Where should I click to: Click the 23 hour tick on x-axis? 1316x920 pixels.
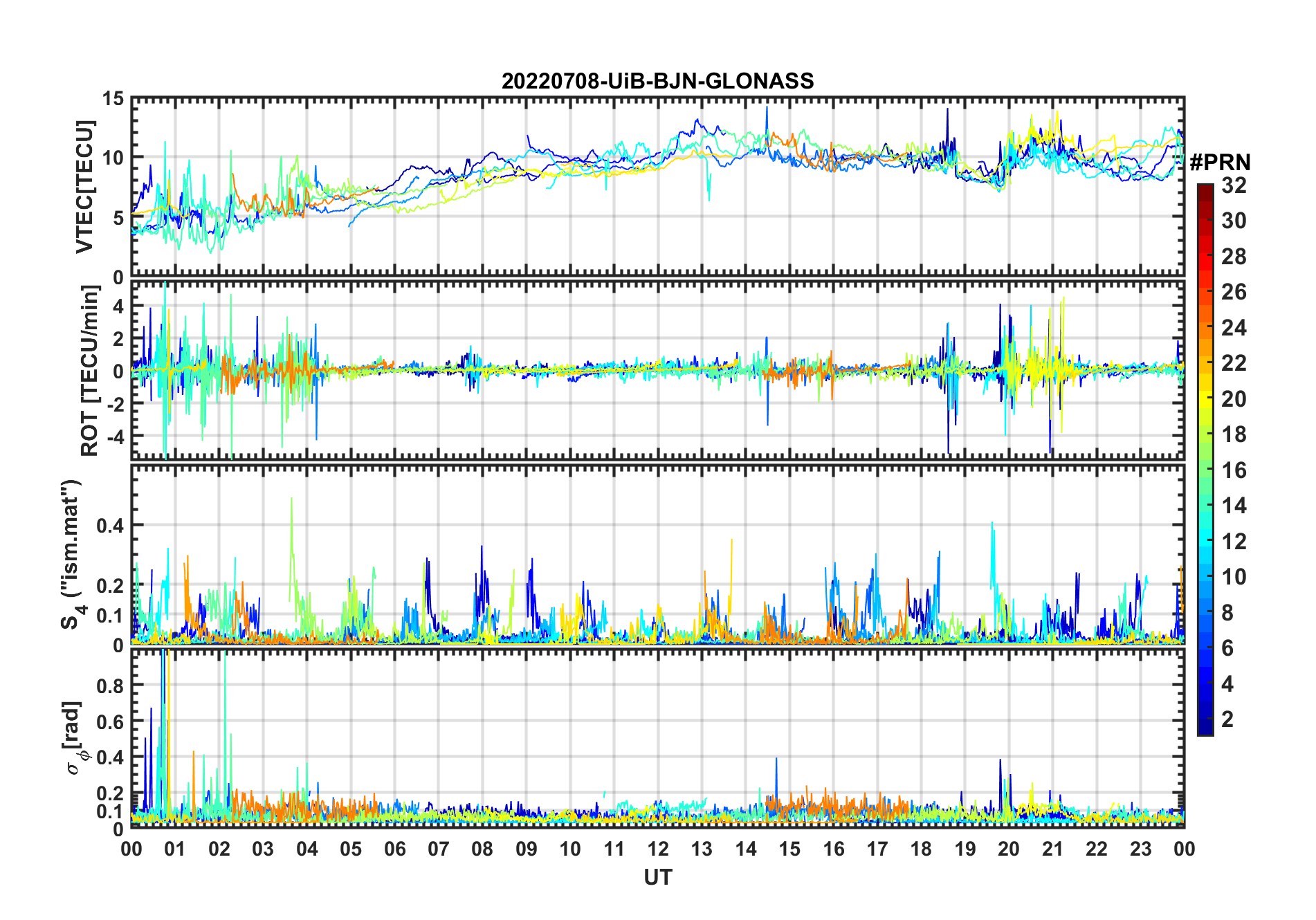pyautogui.click(x=1140, y=849)
